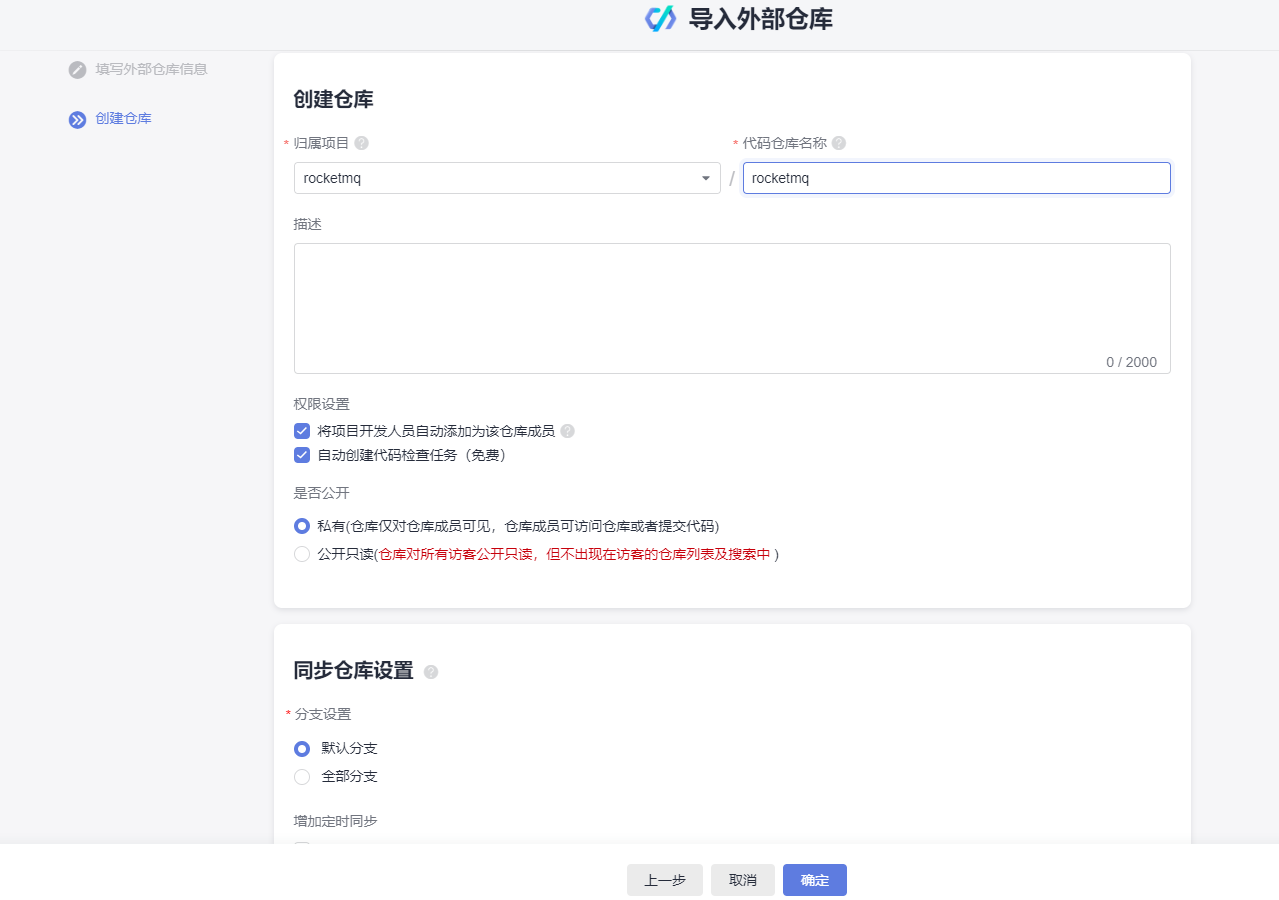Image resolution: width=1279 pixels, height=900 pixels.
Task: Click the pencil icon beside 填写外部仓库信息
Action: [x=77, y=70]
